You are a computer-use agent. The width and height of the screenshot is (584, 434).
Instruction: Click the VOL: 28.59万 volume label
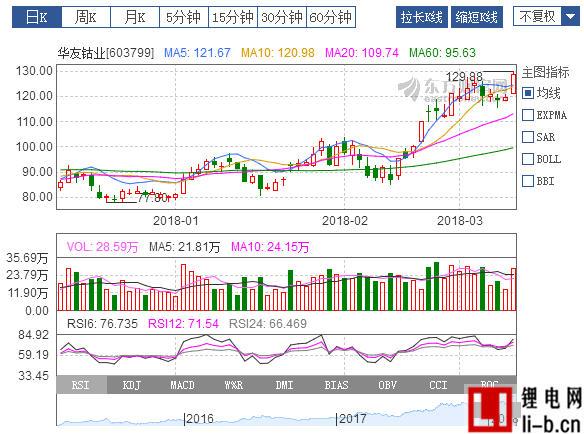[102, 247]
